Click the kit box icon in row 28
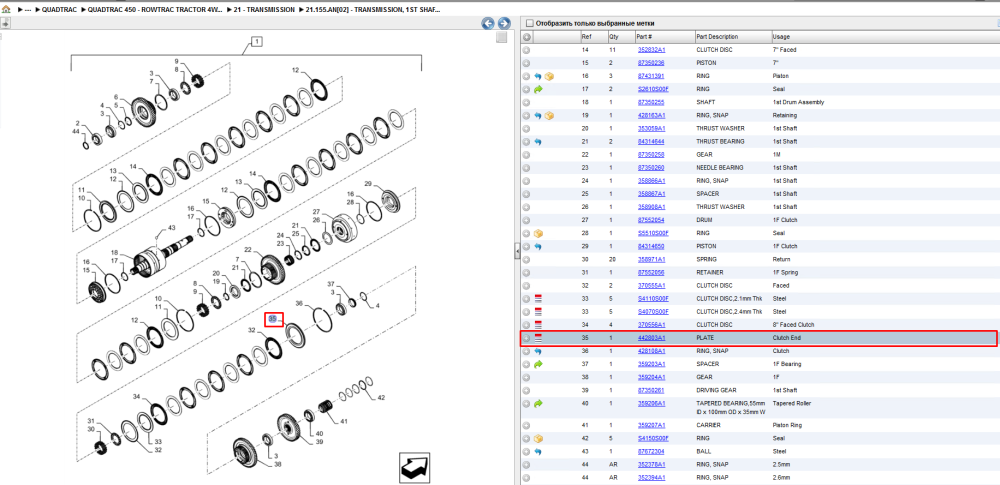 coord(538,233)
